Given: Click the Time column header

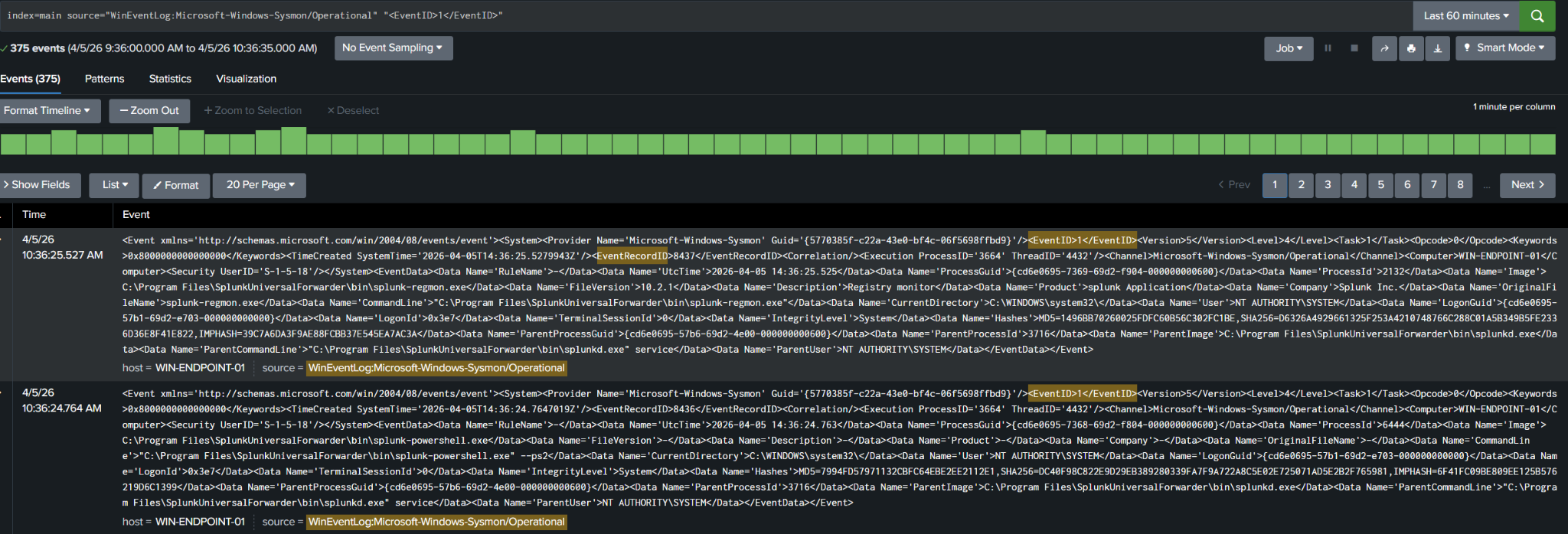Looking at the screenshot, I should pos(34,215).
